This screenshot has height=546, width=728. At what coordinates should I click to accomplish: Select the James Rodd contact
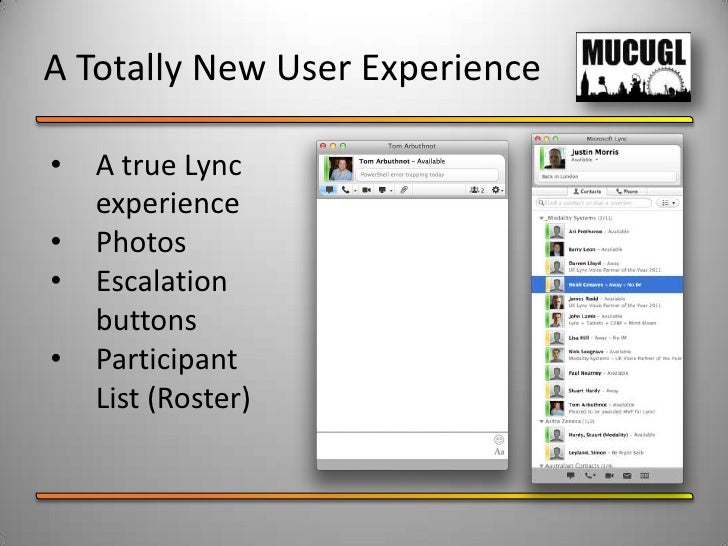(x=607, y=302)
